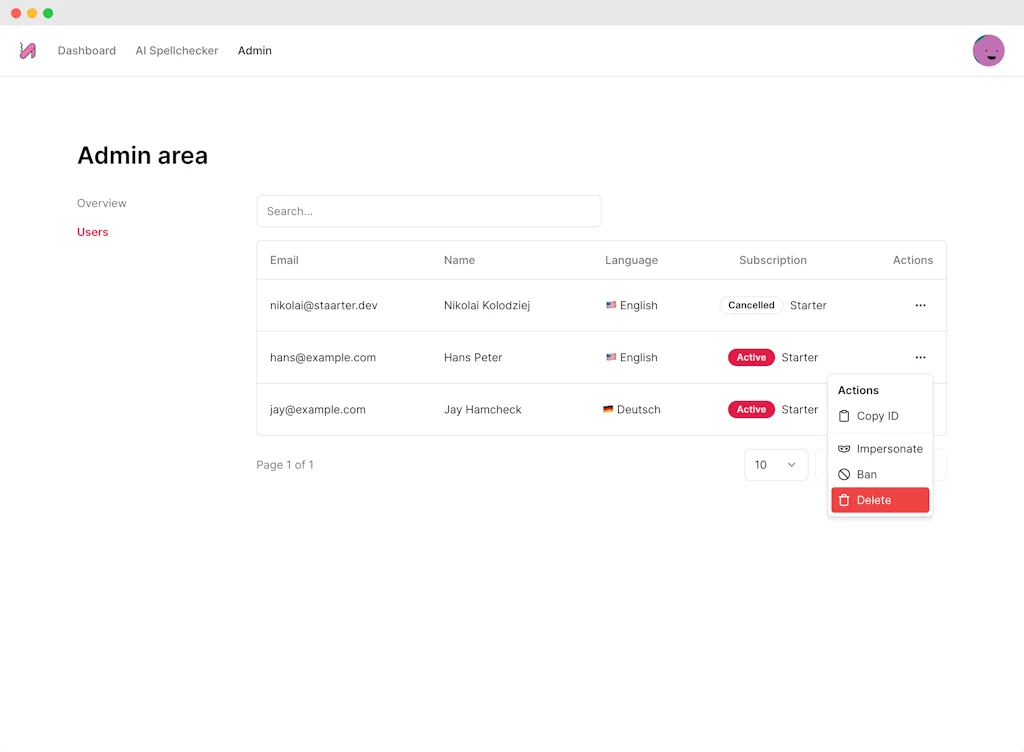Viewport: 1024px width, 752px height.
Task: Select Delete from the Actions menu
Action: click(880, 500)
